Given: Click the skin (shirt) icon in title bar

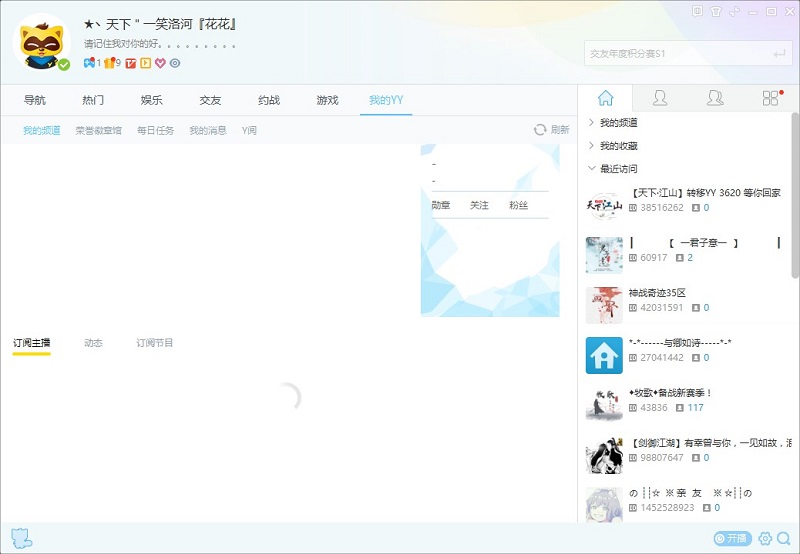Looking at the screenshot, I should point(716,12).
